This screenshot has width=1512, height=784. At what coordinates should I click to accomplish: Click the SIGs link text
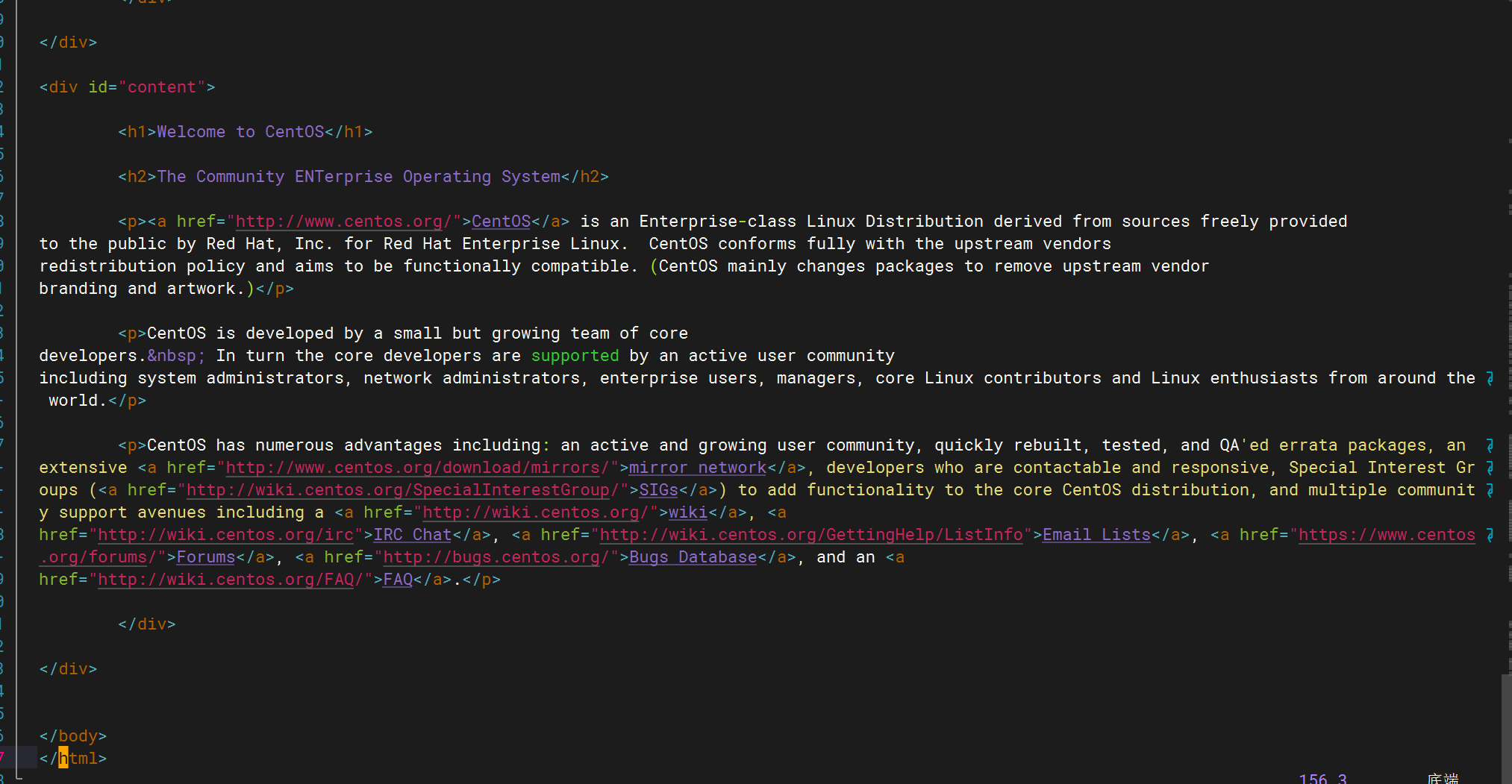point(658,490)
